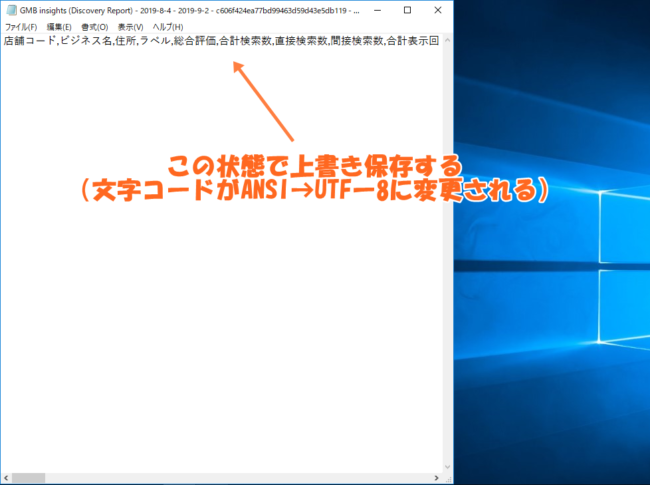Place cursor on 店舗コード in the text

click(x=29, y=41)
